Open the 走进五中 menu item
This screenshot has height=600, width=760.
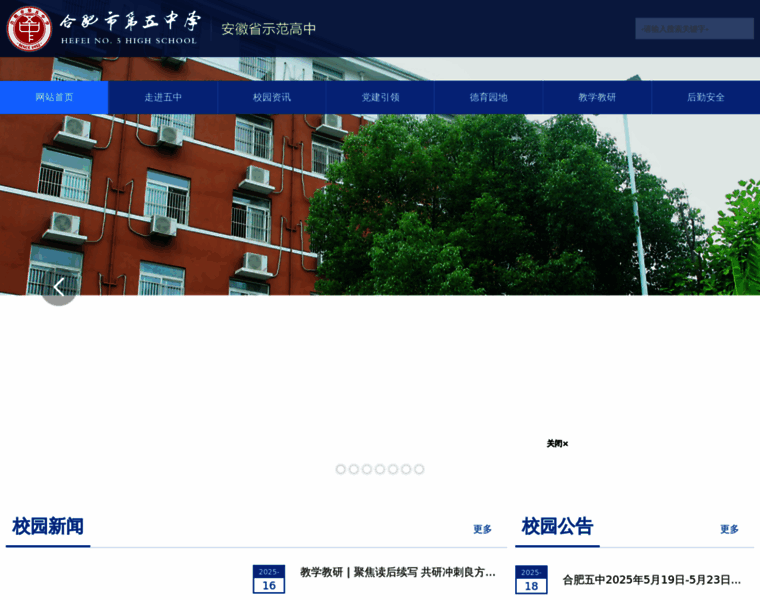click(x=163, y=97)
